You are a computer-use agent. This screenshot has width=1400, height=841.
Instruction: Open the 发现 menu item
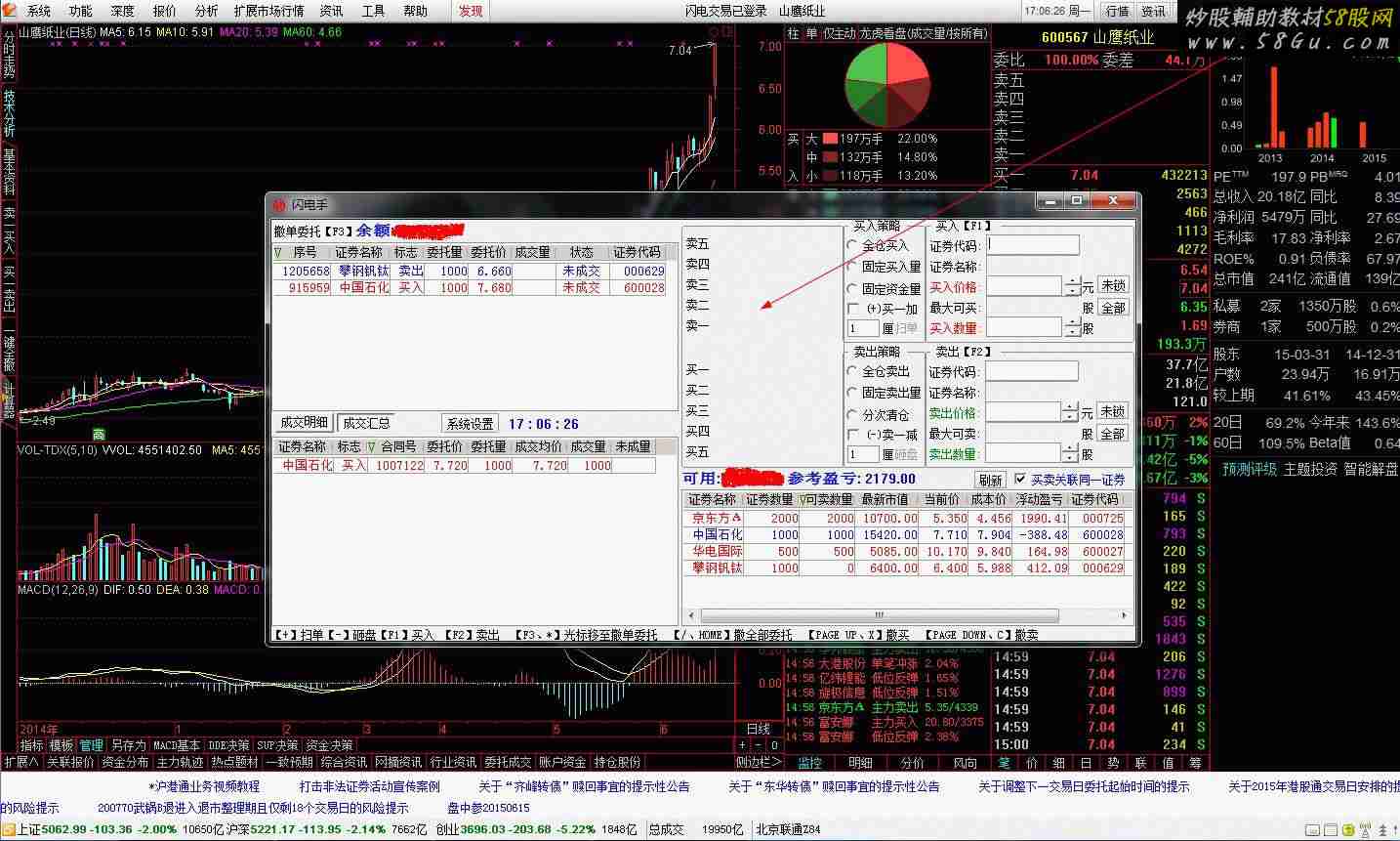point(471,11)
